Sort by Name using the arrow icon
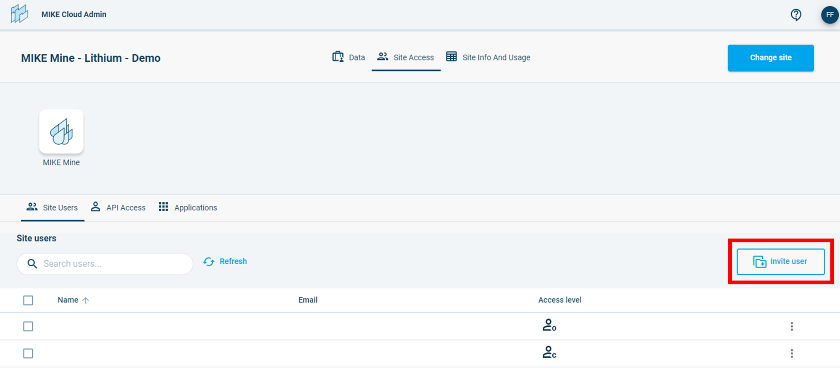Viewport: 840px width, 370px height. tap(85, 300)
